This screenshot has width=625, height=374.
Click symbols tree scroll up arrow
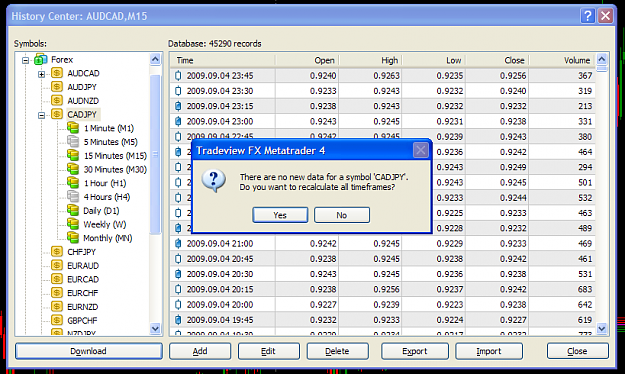tap(155, 59)
